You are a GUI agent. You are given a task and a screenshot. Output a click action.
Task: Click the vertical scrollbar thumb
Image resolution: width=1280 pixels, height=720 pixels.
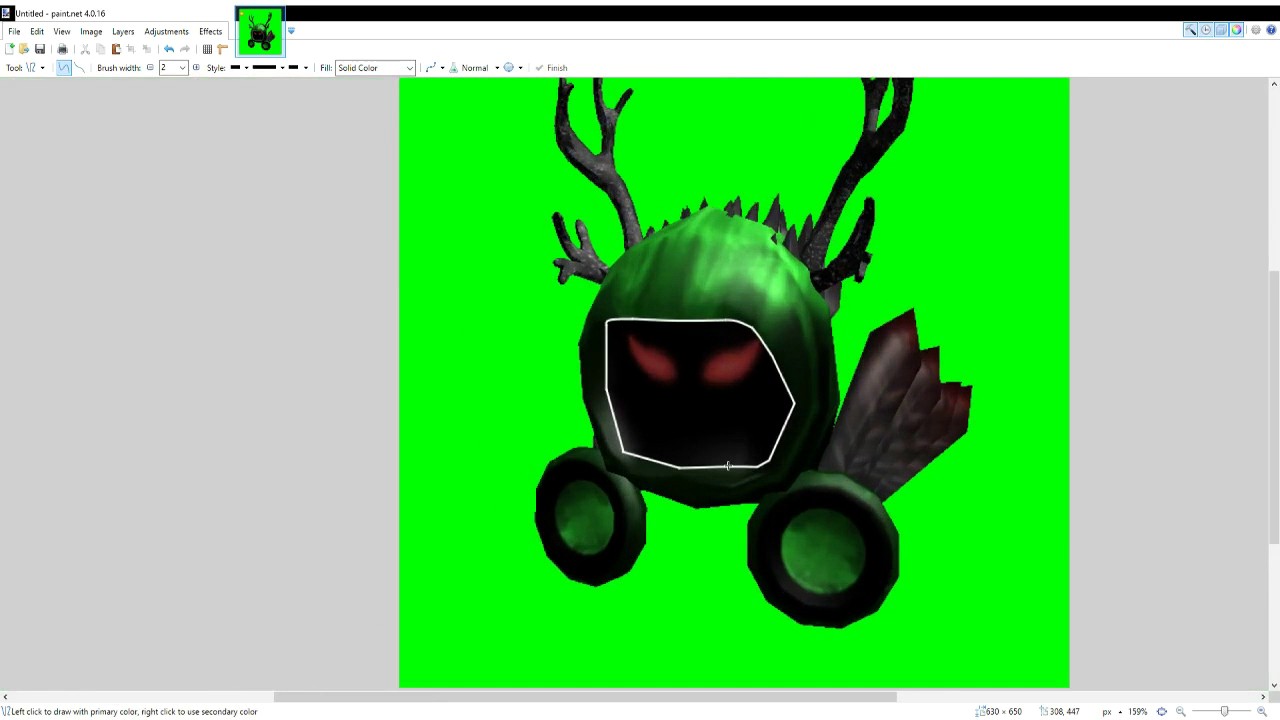pos(1273,408)
